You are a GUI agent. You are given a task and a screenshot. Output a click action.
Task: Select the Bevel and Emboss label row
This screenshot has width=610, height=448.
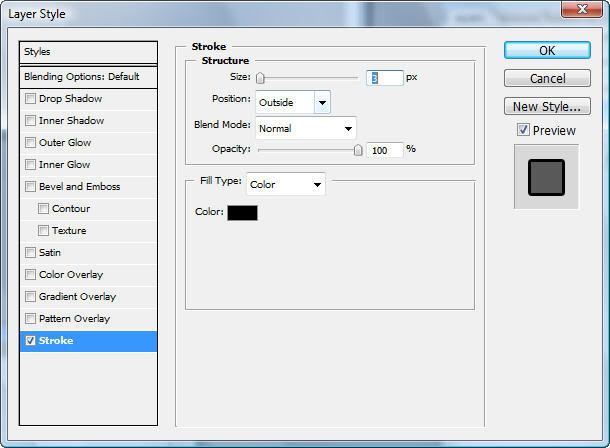point(88,187)
